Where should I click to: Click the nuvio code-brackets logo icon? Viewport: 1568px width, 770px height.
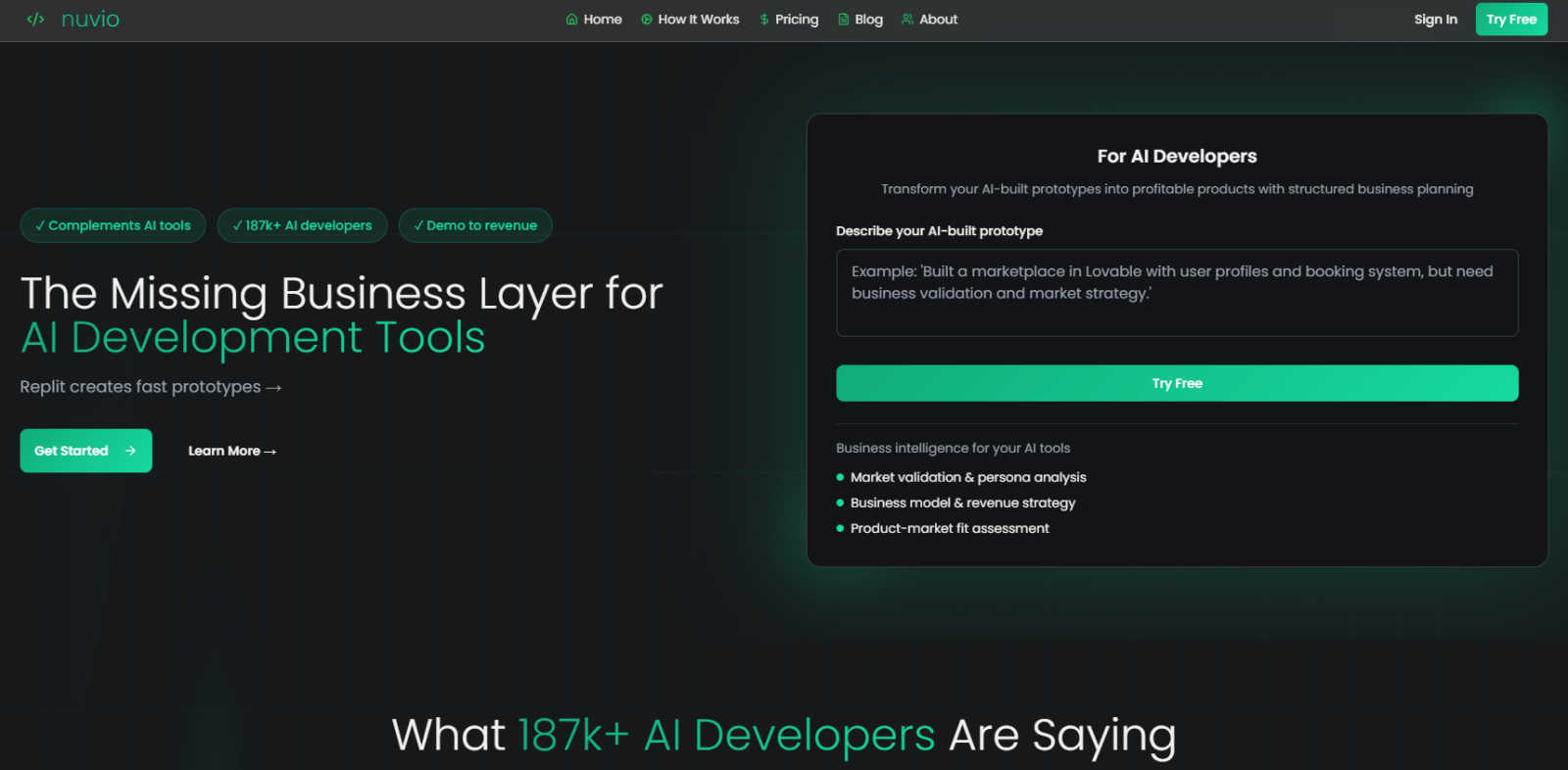coord(35,20)
